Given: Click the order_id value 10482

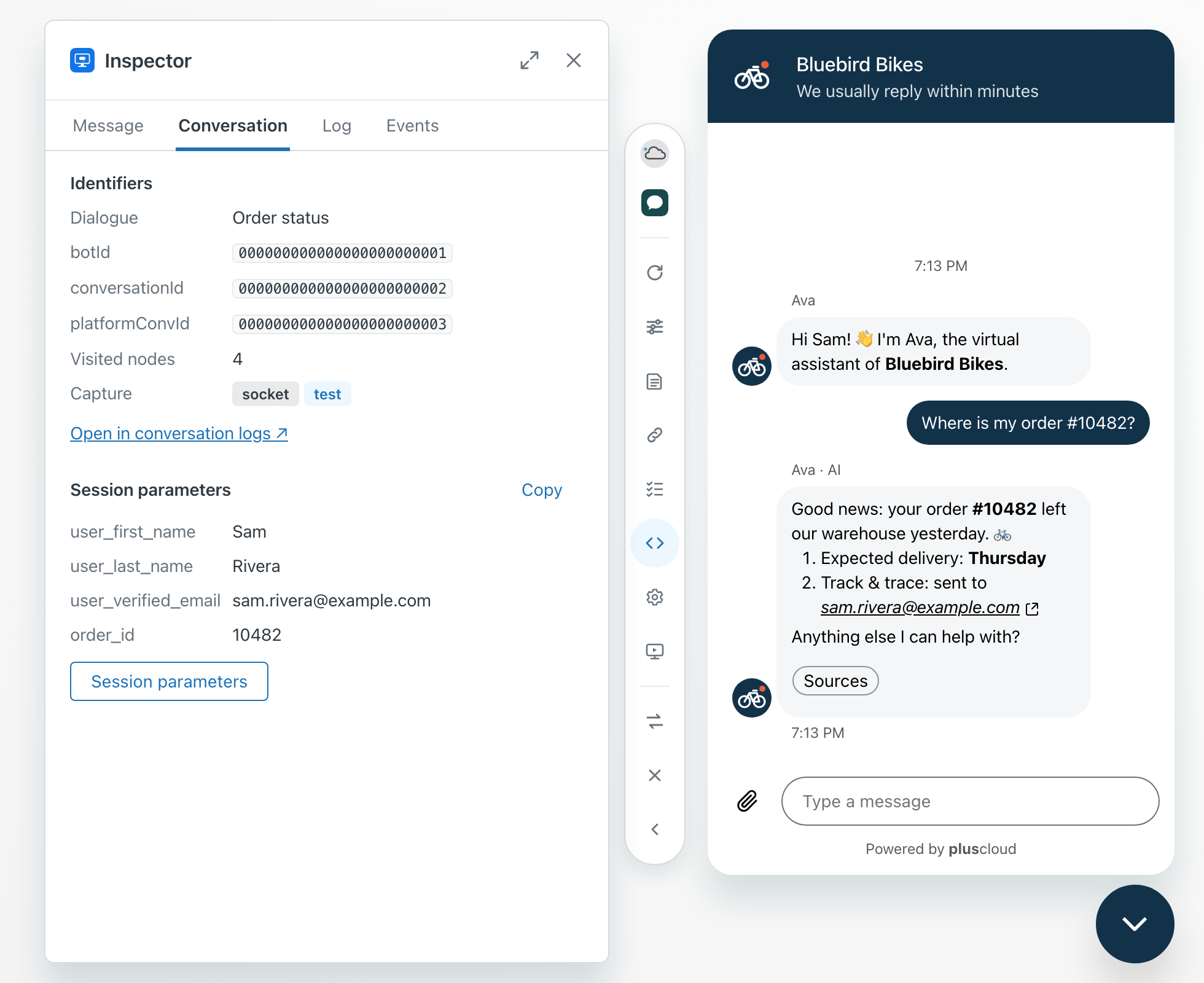Looking at the screenshot, I should pos(257,635).
